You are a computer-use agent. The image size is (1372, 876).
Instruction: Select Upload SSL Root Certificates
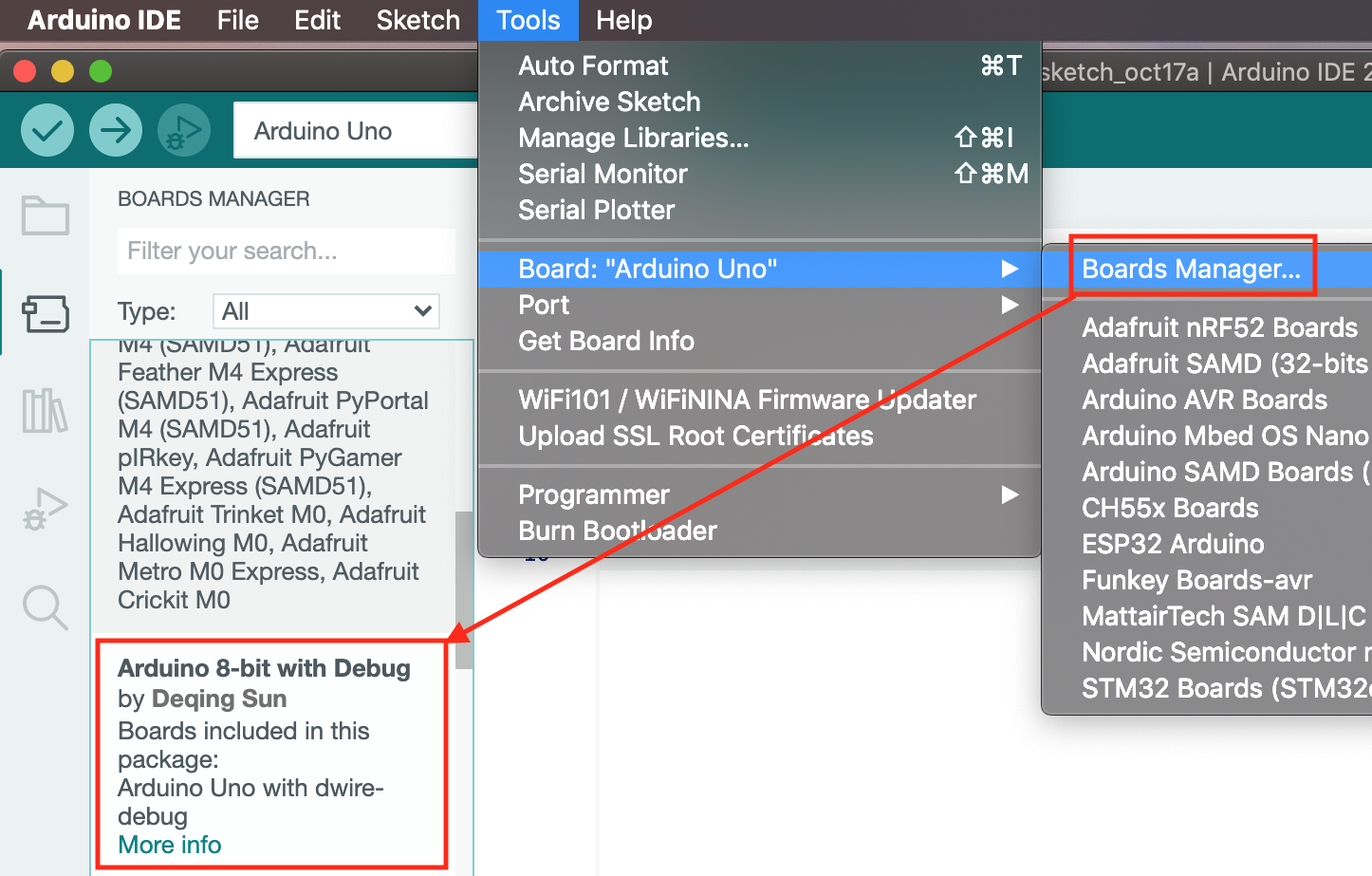[760, 436]
